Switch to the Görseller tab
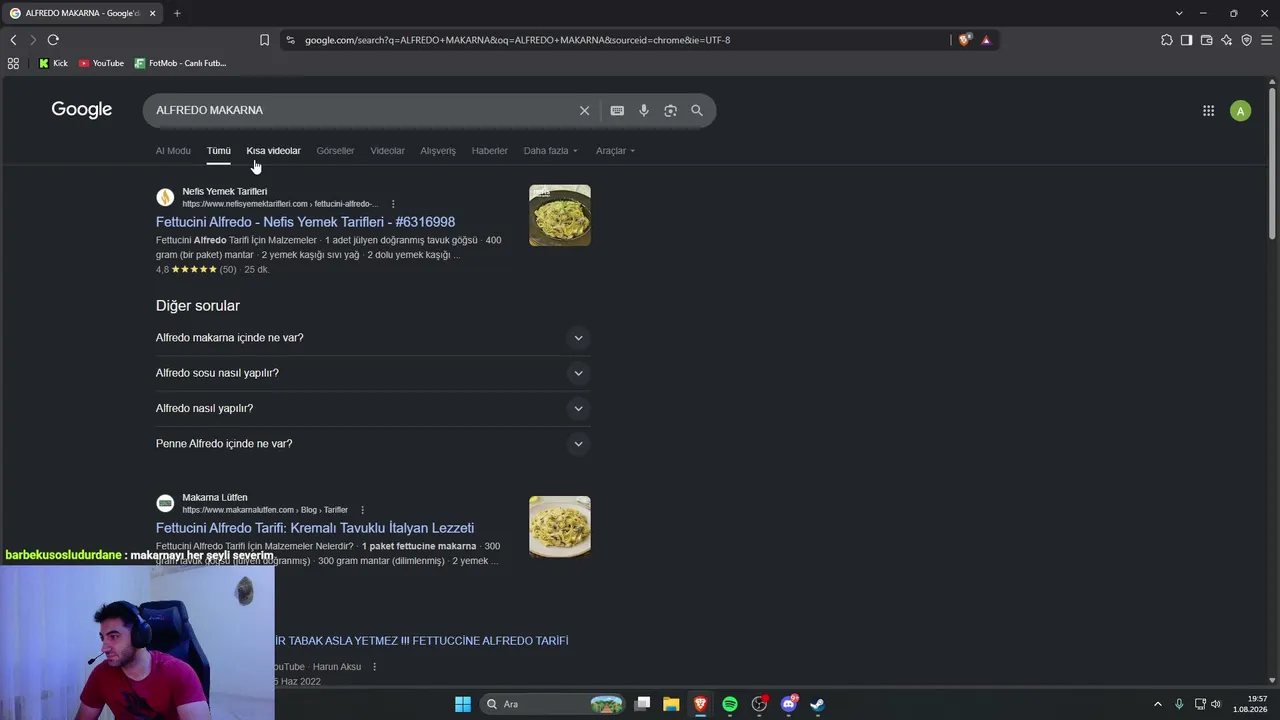The height and width of the screenshot is (720, 1280). (x=335, y=151)
